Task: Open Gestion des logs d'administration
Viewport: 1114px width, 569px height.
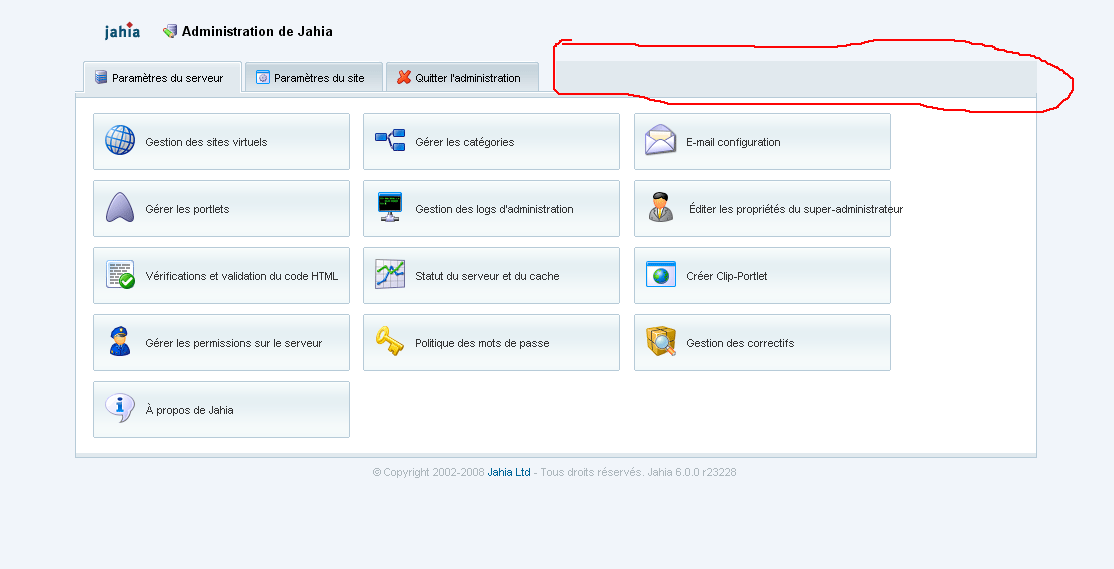Action: [x=492, y=208]
